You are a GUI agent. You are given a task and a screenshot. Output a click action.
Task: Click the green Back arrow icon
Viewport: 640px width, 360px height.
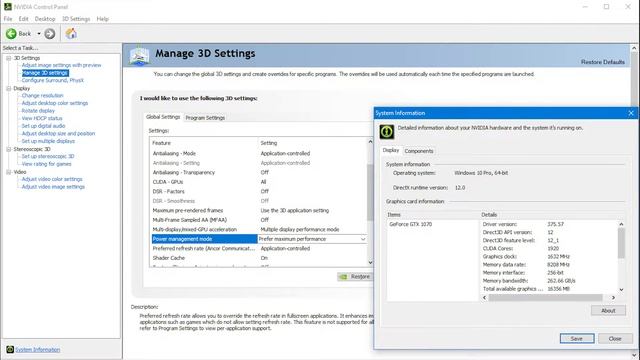coord(11,33)
